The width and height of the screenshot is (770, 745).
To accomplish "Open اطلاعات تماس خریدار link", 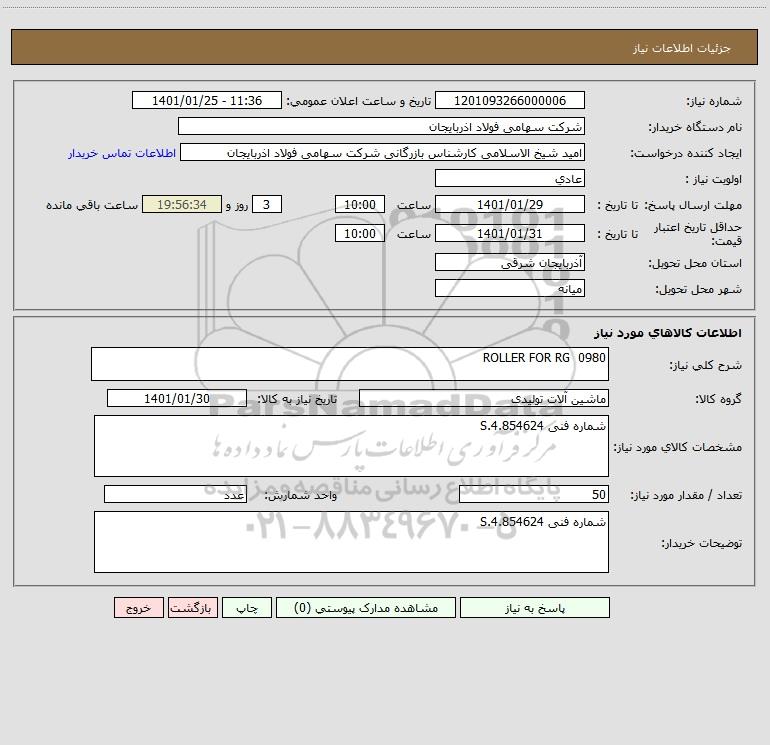I will (122, 153).
